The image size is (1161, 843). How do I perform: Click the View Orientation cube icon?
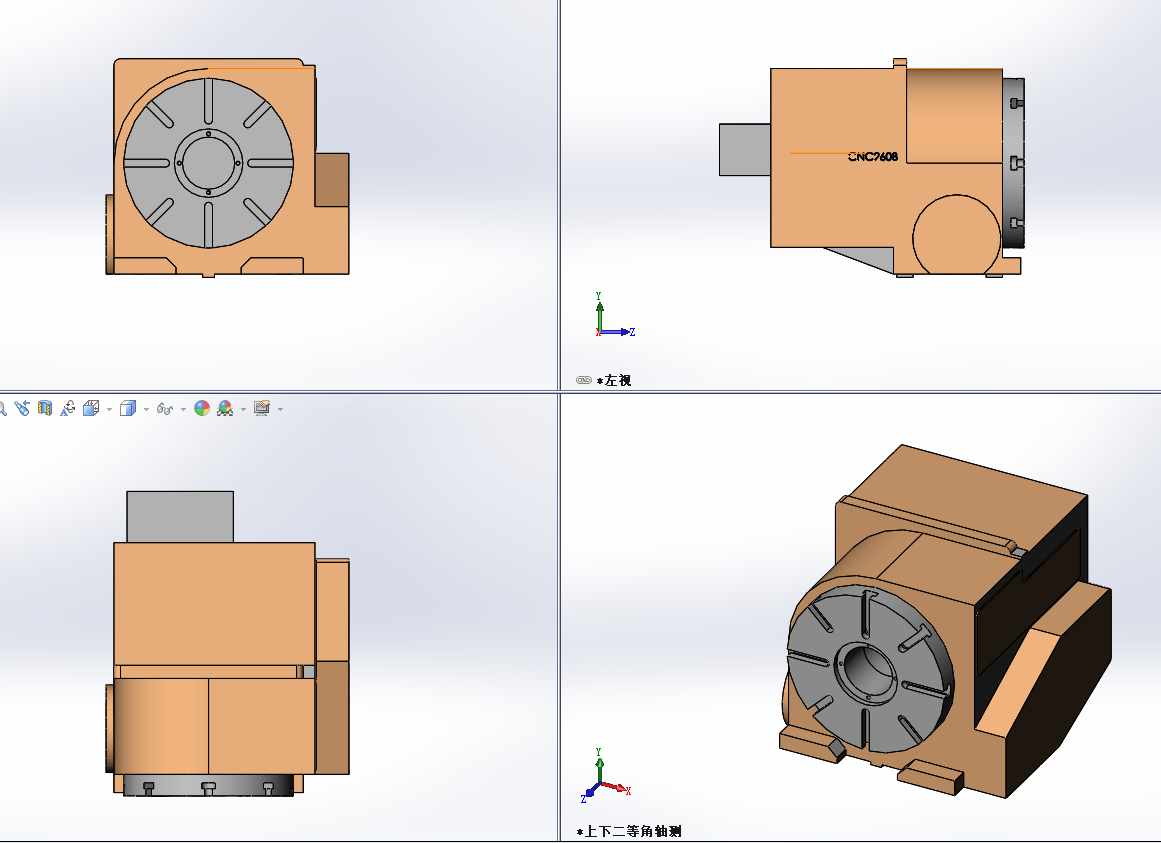(x=91, y=408)
